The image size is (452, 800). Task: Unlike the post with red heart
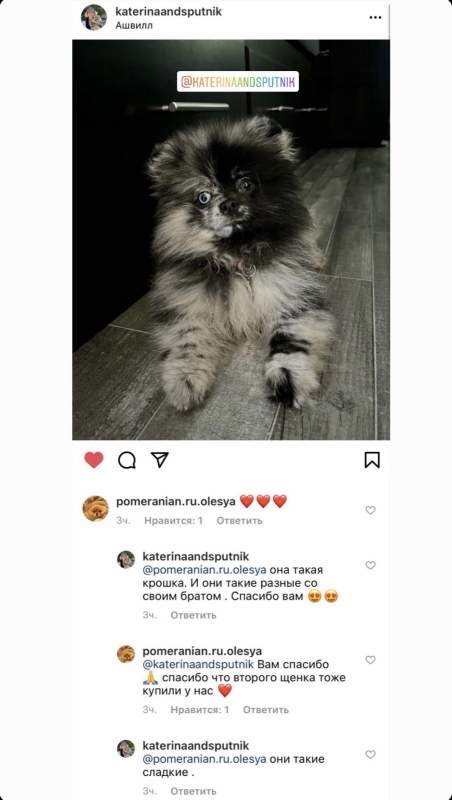point(94,460)
